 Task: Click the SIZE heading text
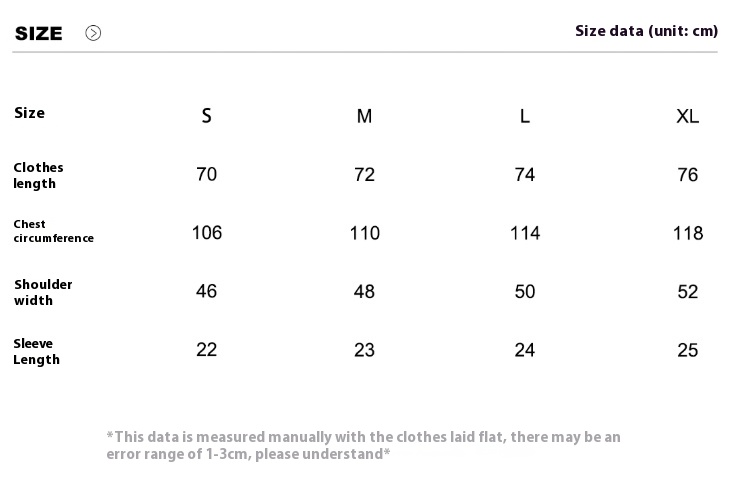(x=38, y=33)
